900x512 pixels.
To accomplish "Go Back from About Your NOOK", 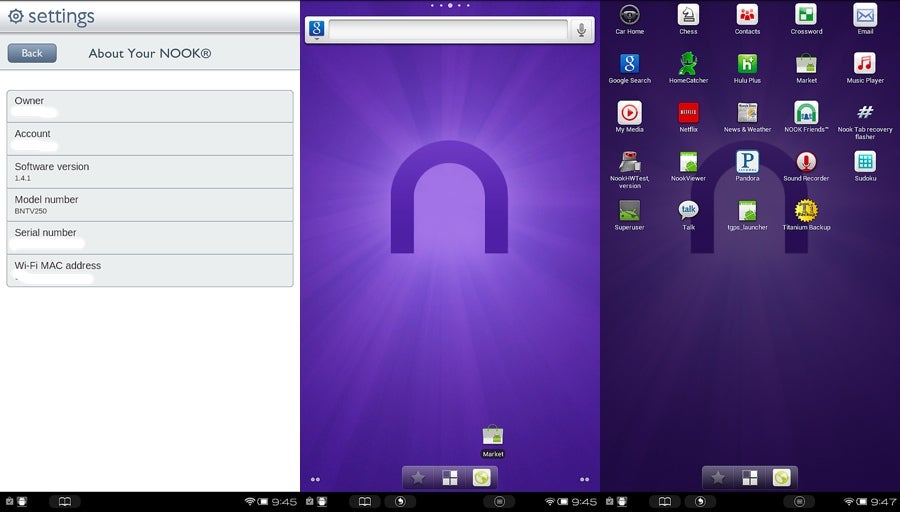I will point(32,53).
